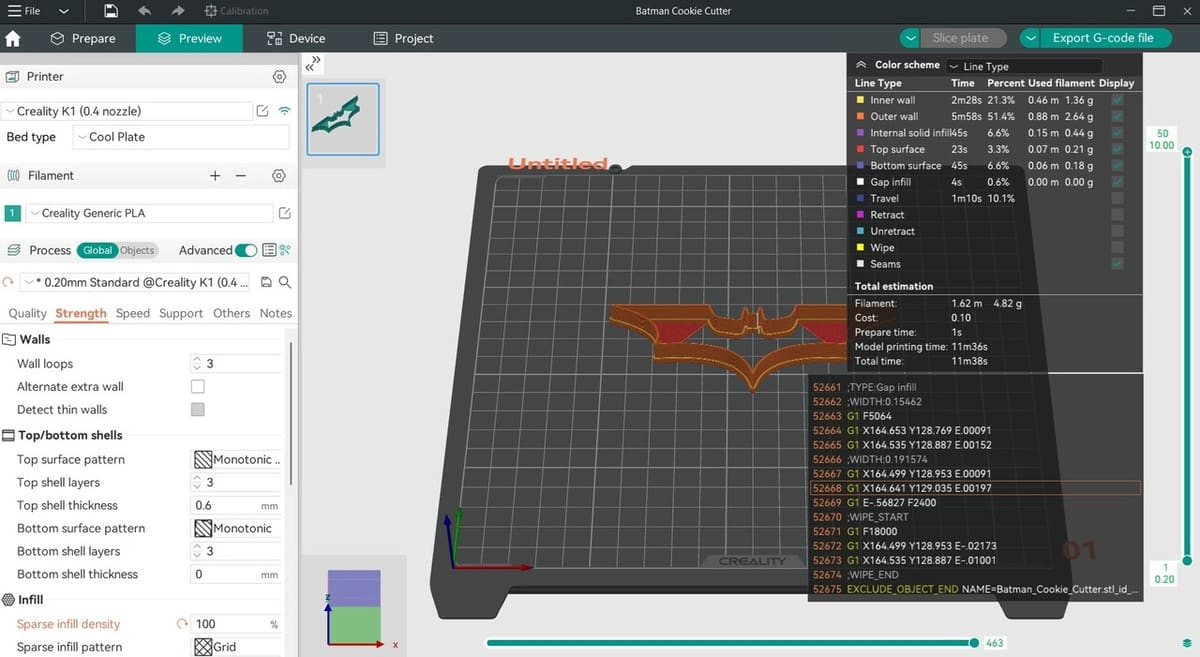Toggle Top surface display checkbox
Screen dimensions: 1200x657
(1117, 149)
